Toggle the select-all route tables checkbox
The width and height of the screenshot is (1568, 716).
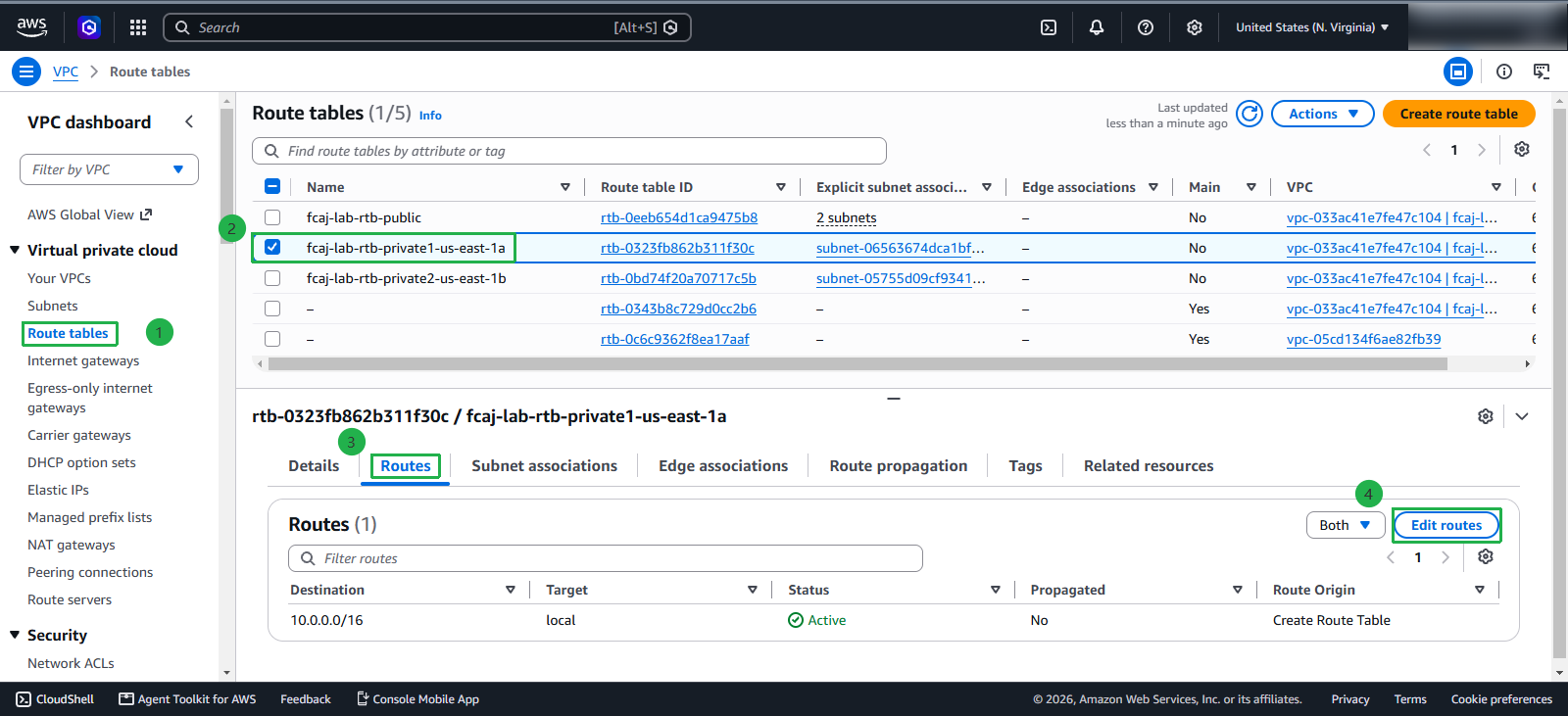272,187
